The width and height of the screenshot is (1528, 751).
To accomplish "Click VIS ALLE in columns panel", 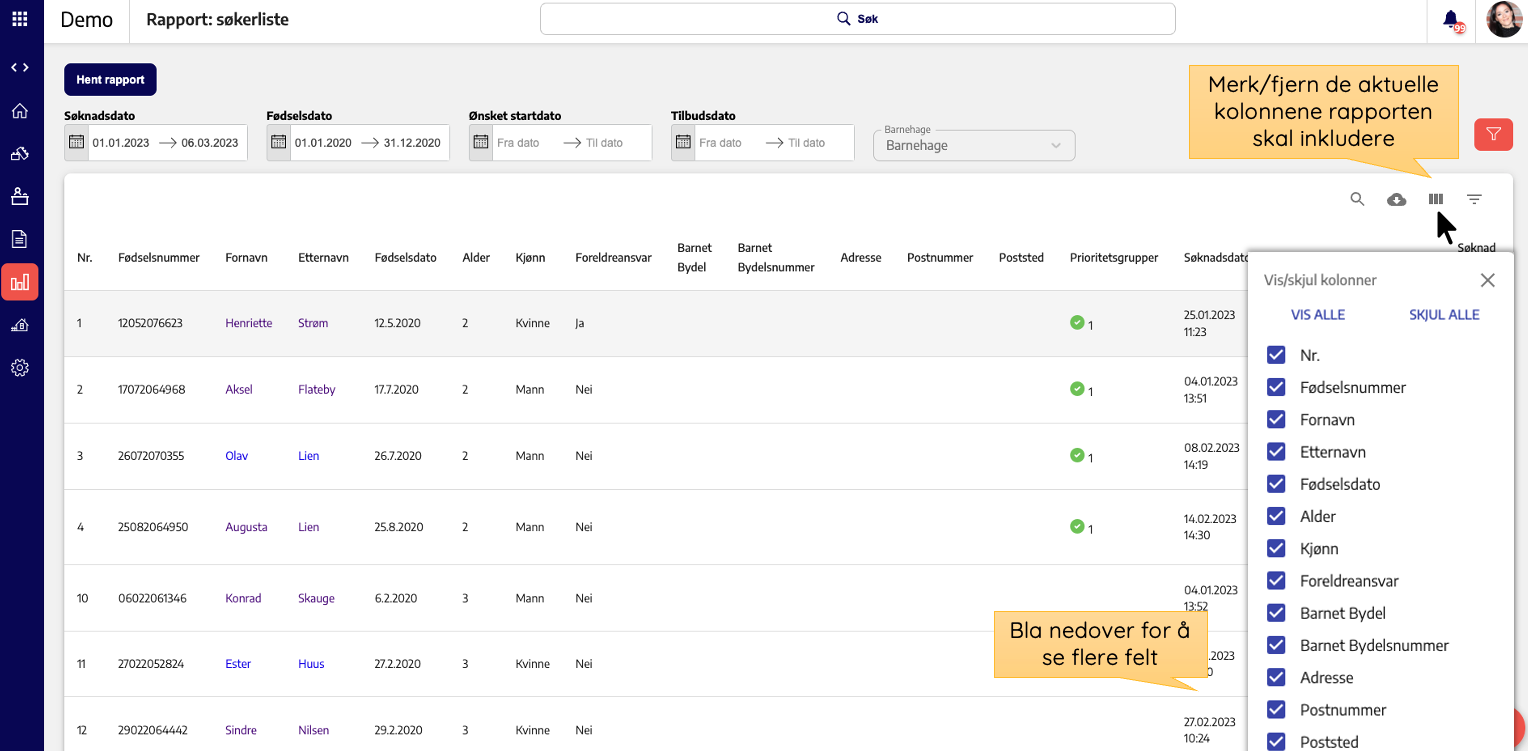I will click(x=1318, y=314).
